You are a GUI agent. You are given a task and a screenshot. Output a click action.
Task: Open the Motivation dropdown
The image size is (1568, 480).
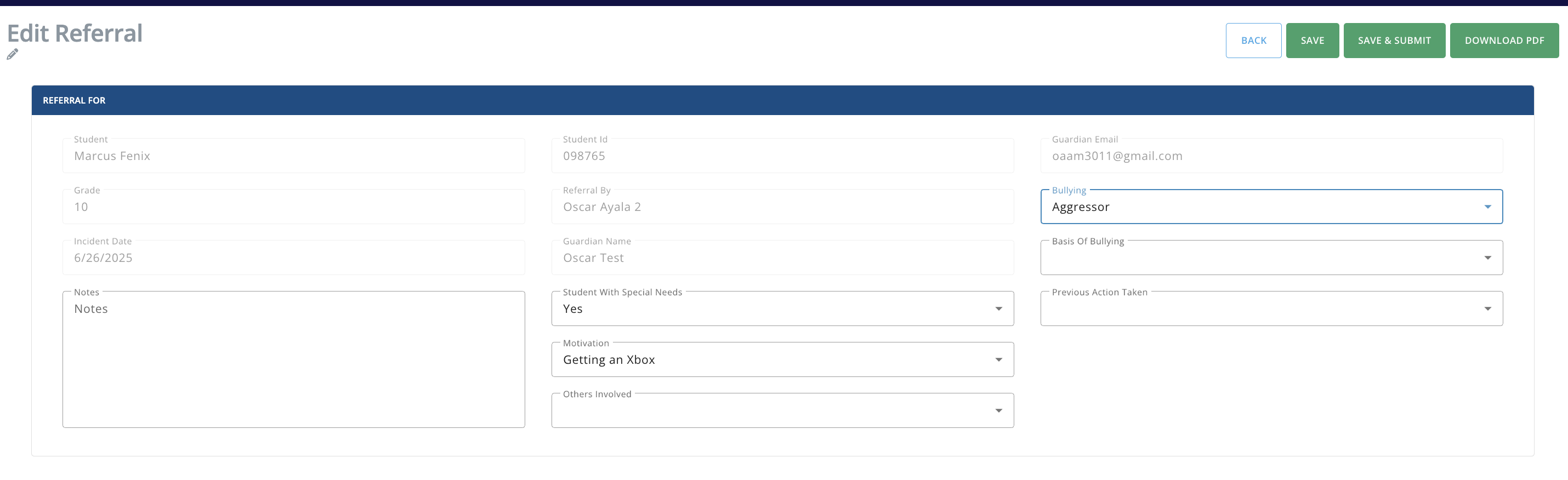click(x=782, y=360)
